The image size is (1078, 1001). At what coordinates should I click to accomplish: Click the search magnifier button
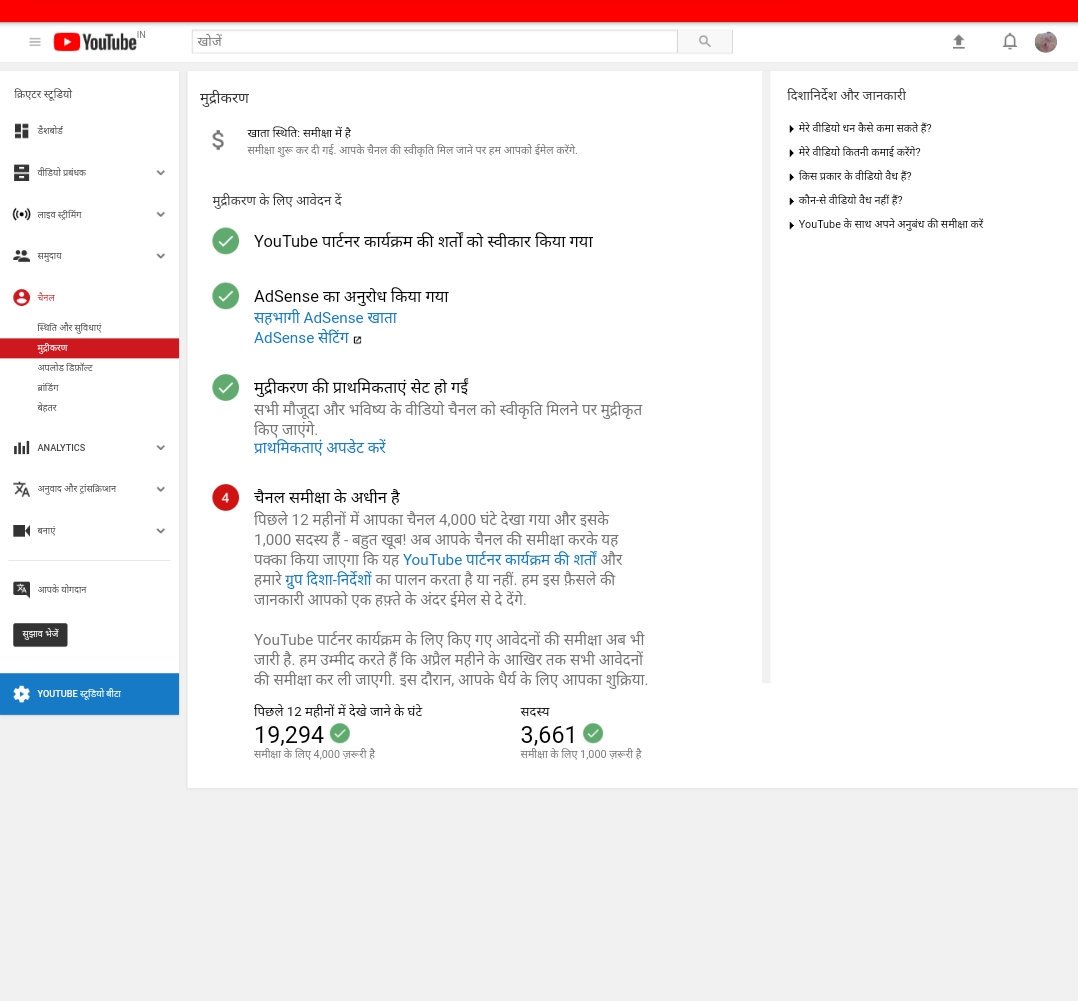click(x=705, y=41)
